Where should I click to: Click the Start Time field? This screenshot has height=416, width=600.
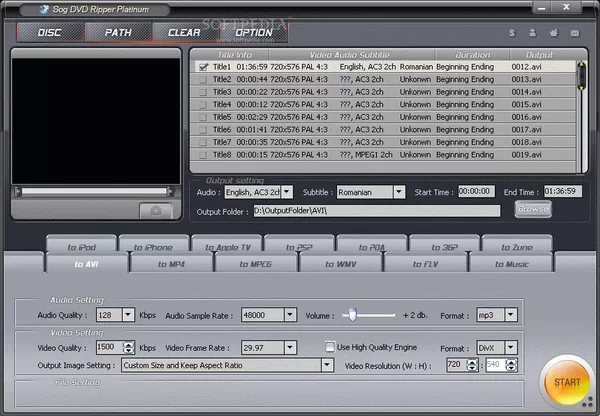[x=476, y=191]
